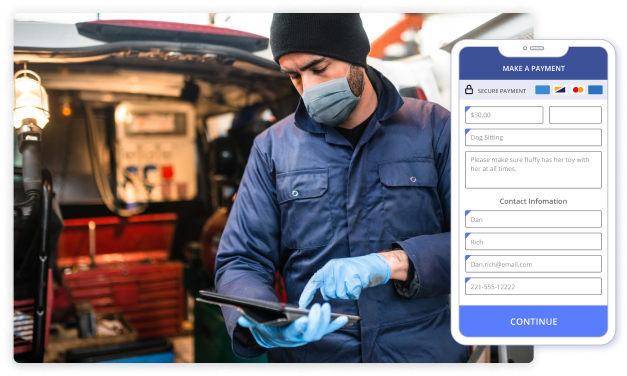Viewport: 627px width, 376px height.
Task: Click the empty field beside the amount
Action: [575, 115]
